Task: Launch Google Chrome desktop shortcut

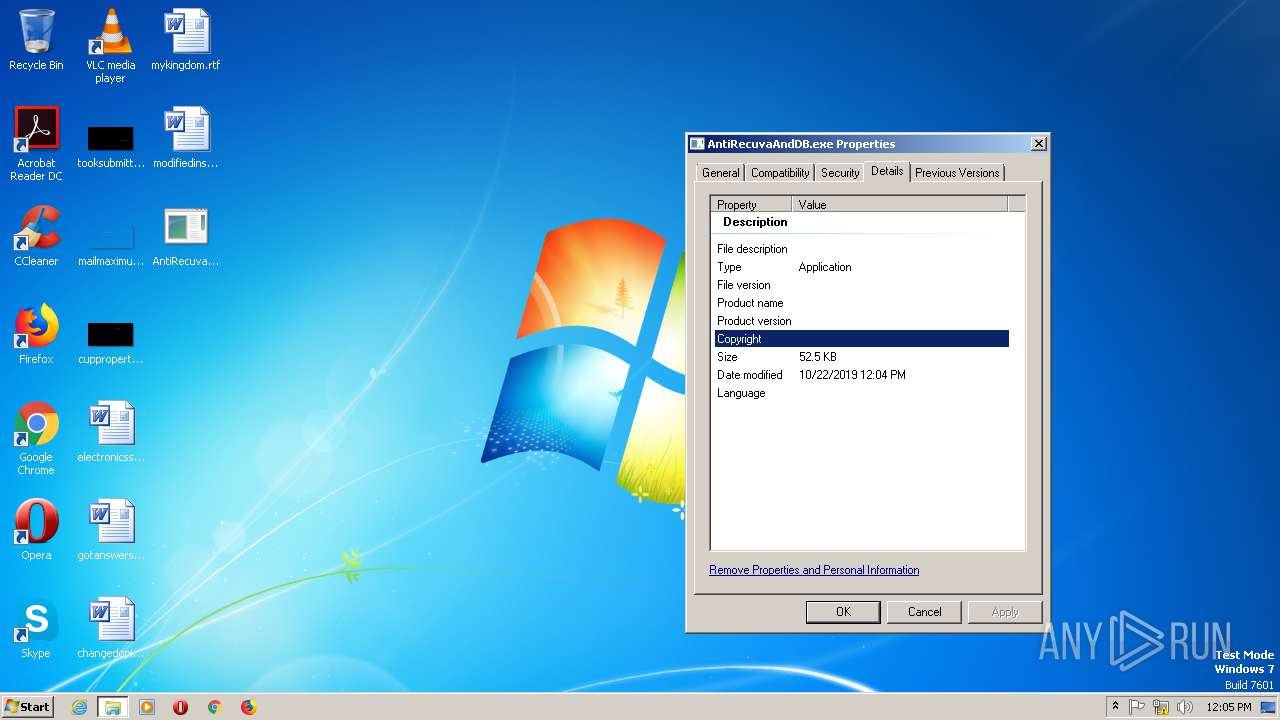Action: tap(36, 438)
